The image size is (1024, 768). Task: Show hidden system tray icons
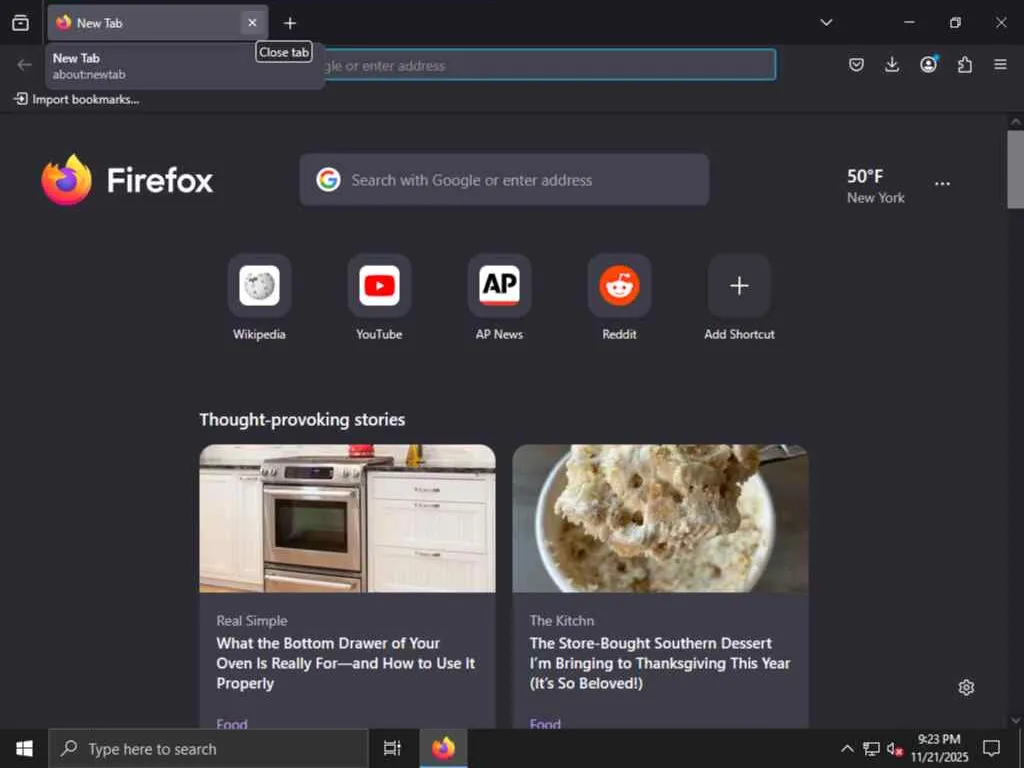(847, 748)
